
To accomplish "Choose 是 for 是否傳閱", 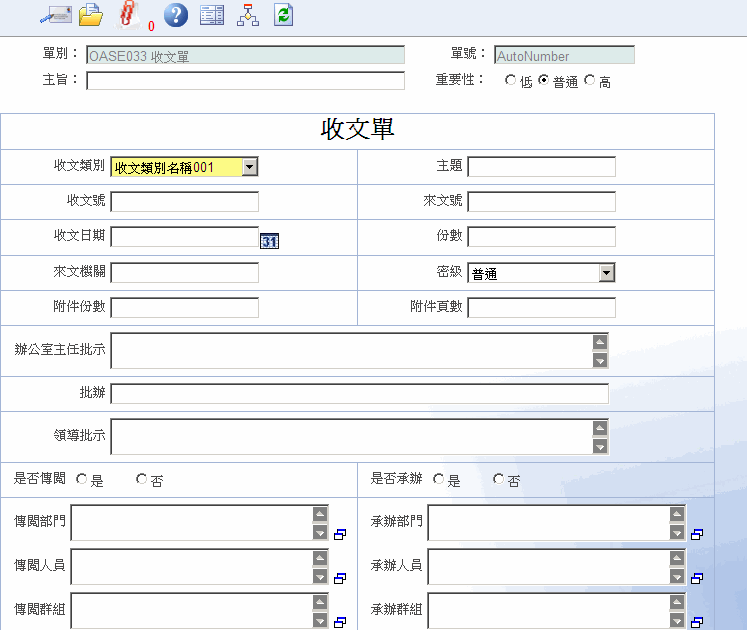I will (82, 479).
